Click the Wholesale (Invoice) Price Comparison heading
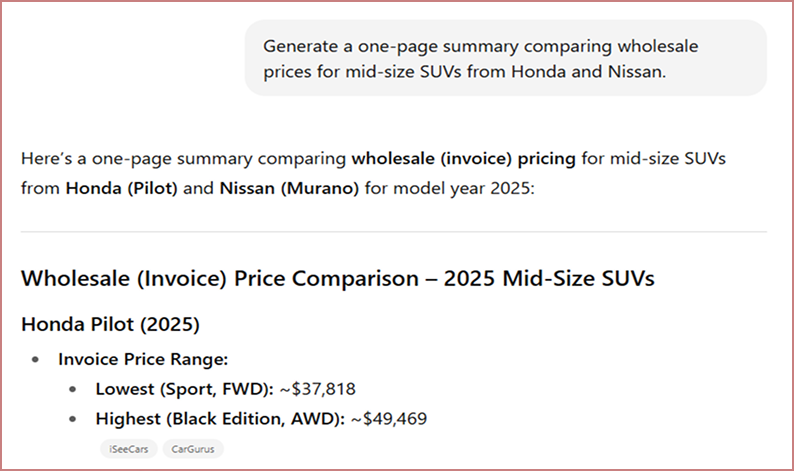The image size is (794, 471). coord(337,278)
